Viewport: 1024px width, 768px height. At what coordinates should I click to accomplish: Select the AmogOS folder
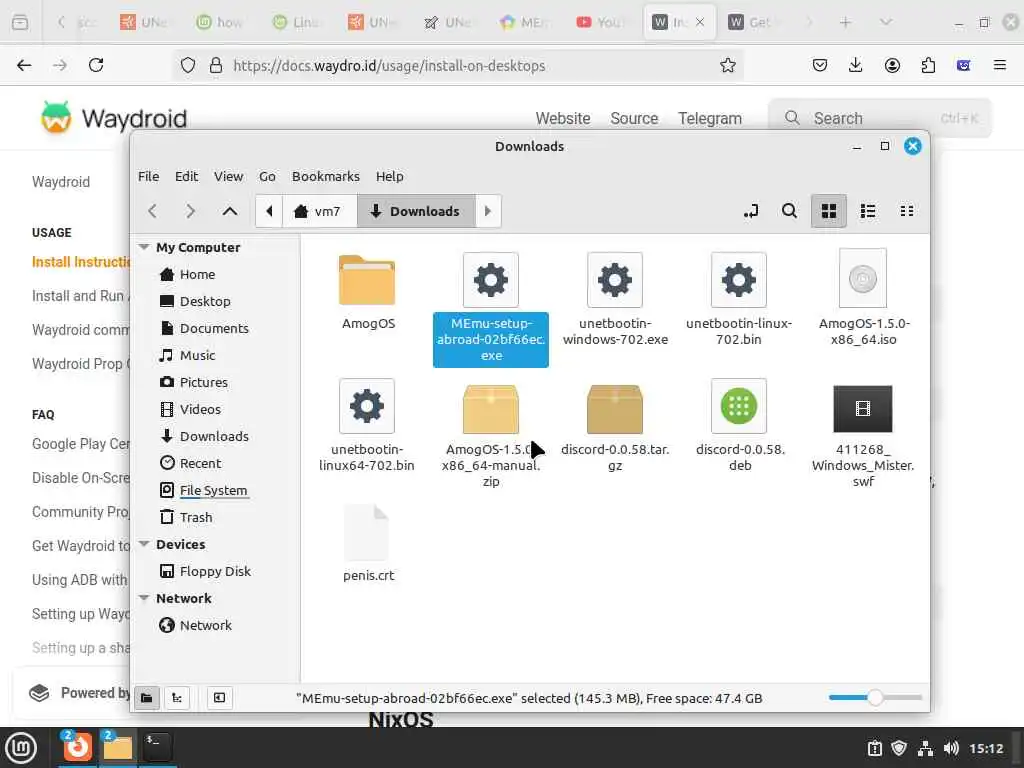pos(367,292)
